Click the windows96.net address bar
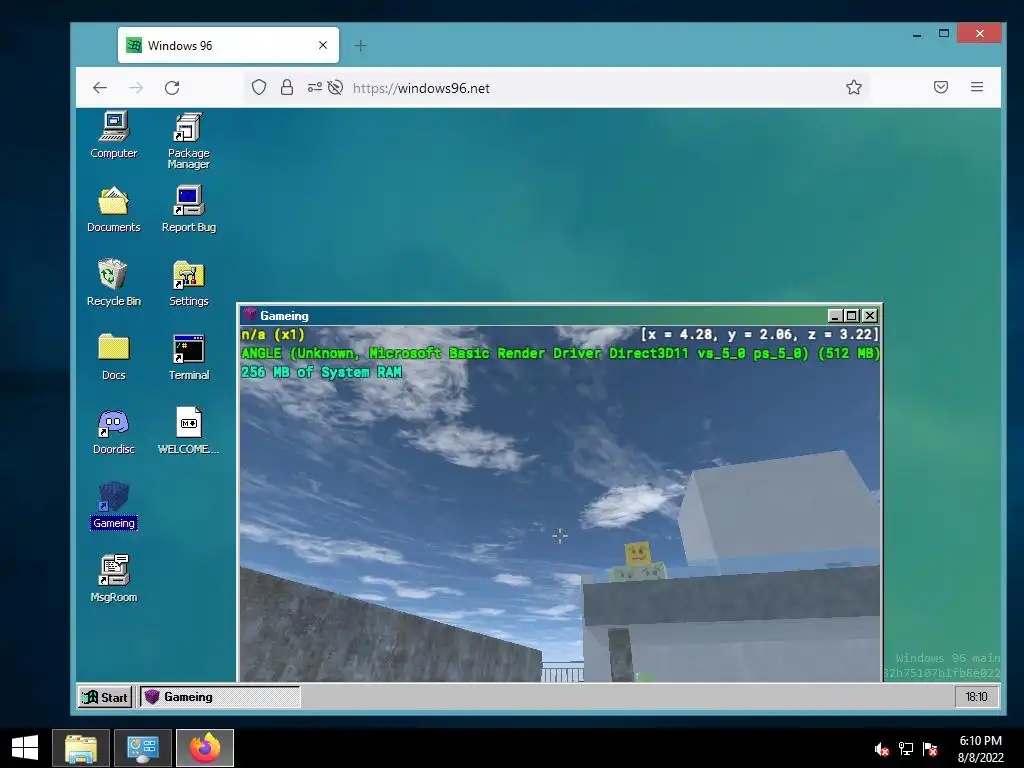Image resolution: width=1024 pixels, height=768 pixels. coord(421,88)
